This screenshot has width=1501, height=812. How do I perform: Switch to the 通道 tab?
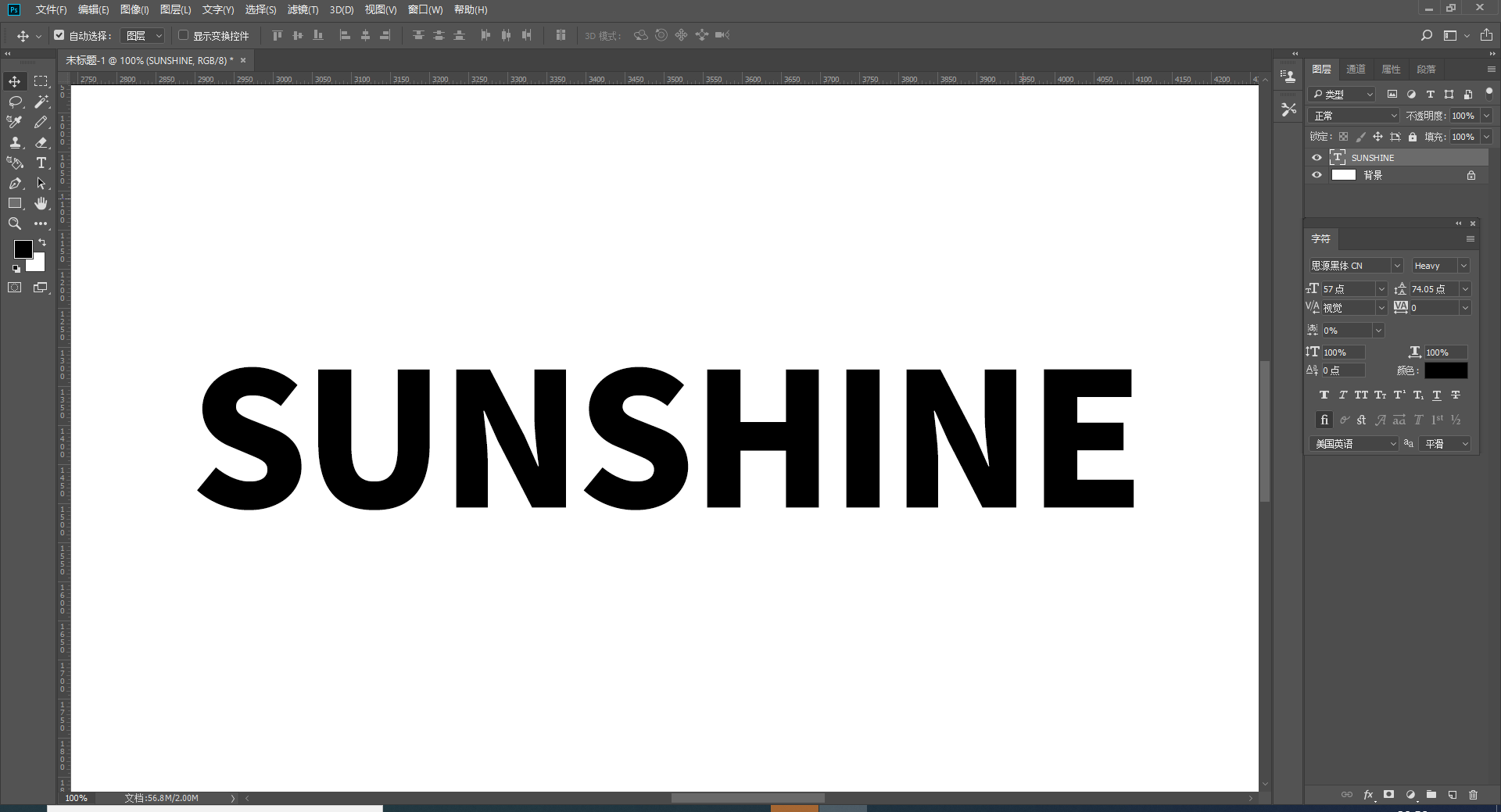pyautogui.click(x=1356, y=70)
